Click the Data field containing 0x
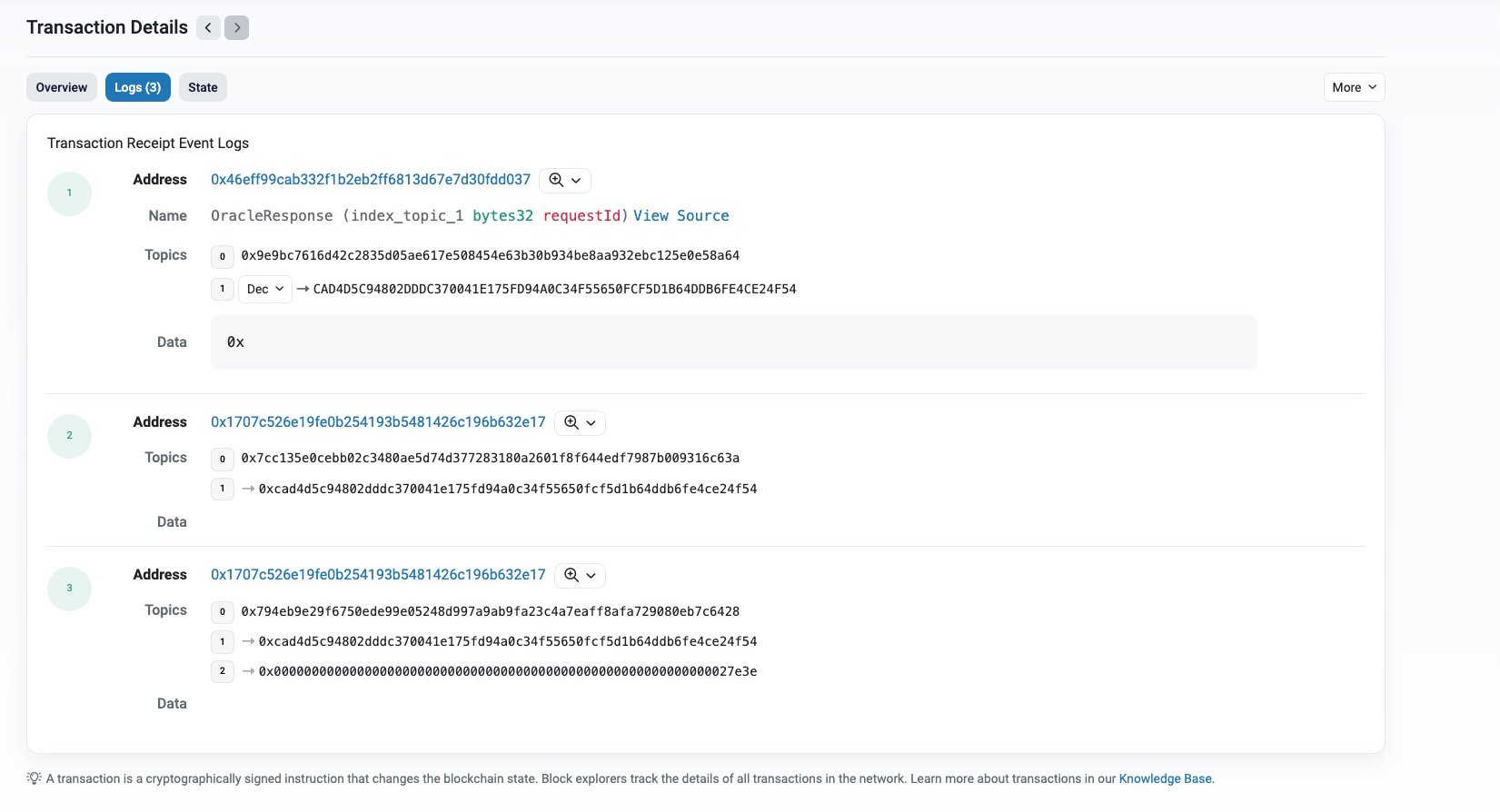 coord(733,342)
